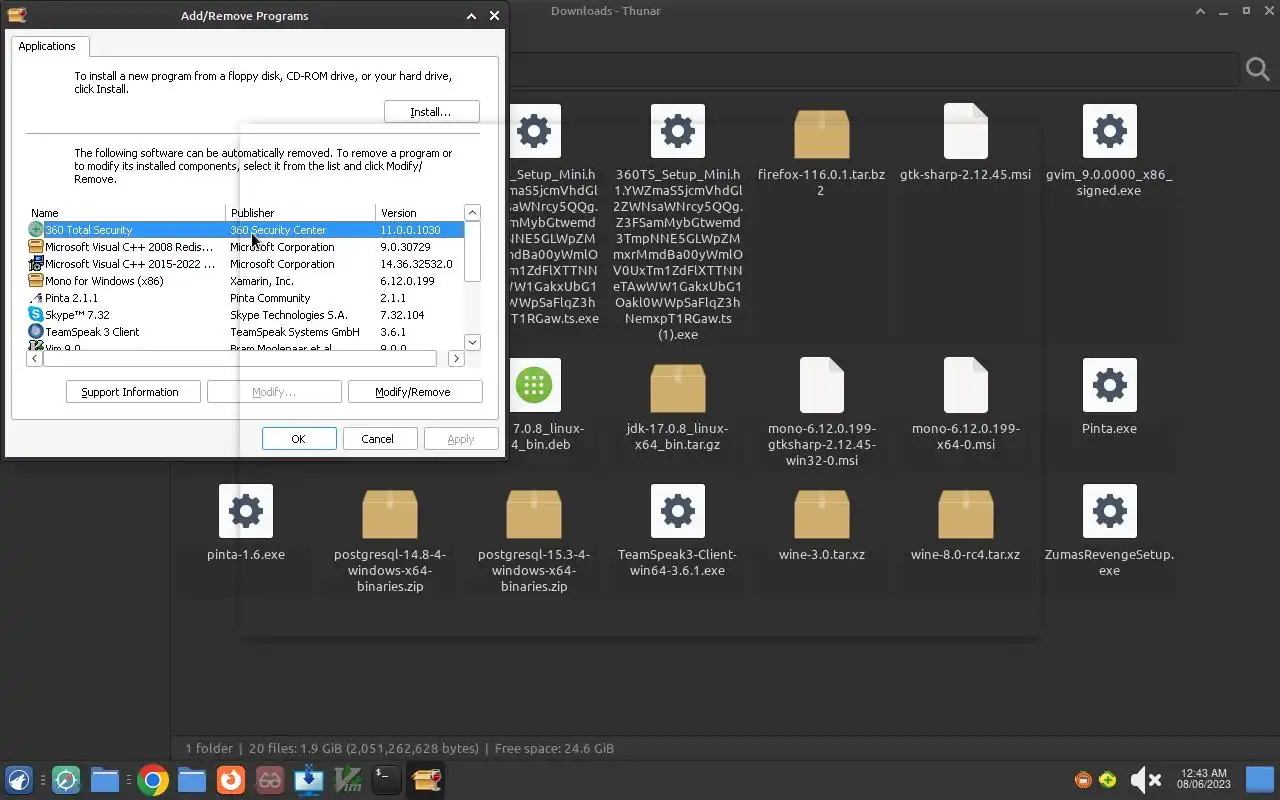Click the Skype 7.32 icon in the program list
The height and width of the screenshot is (800, 1280).
[36, 315]
